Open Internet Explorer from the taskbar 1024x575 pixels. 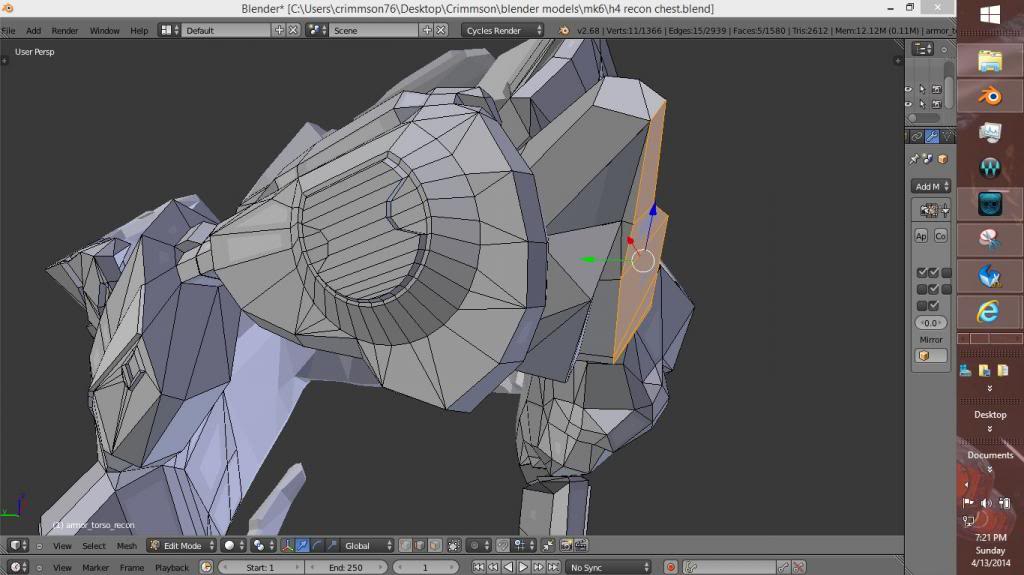pos(990,311)
